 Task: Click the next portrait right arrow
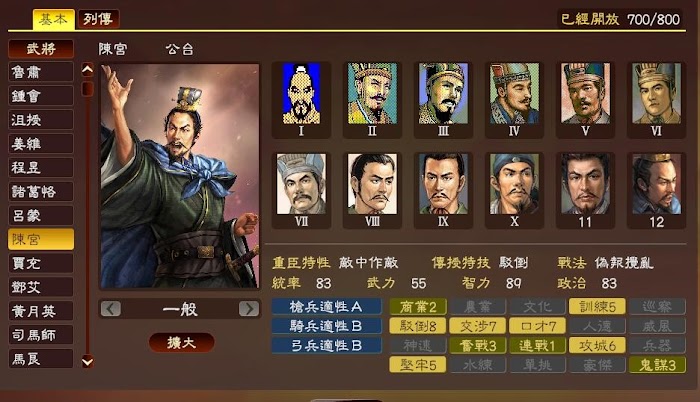(249, 309)
